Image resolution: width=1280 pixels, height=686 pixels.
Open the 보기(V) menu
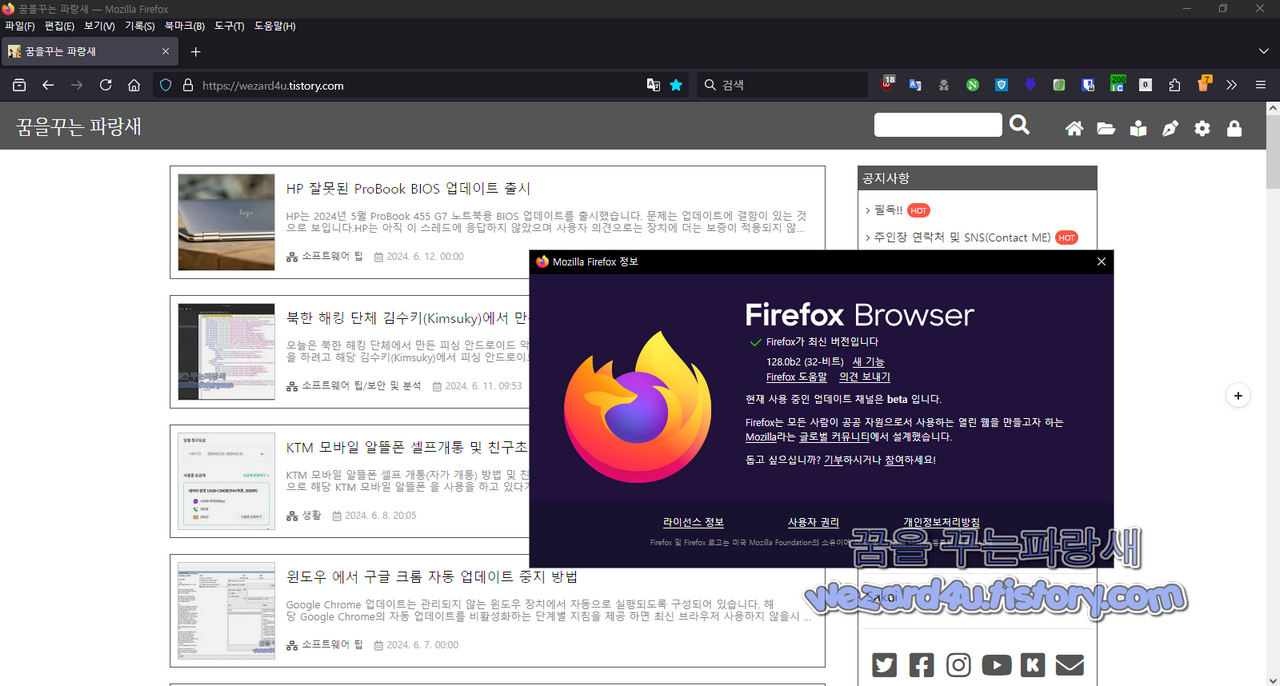(x=99, y=26)
